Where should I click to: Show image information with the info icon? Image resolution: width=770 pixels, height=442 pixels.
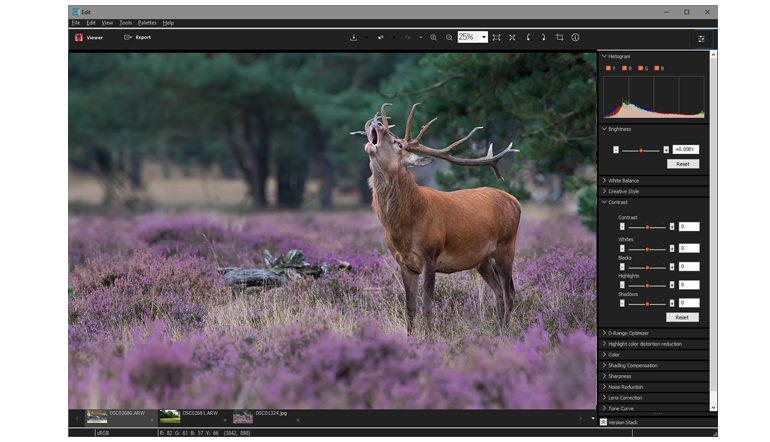(575, 37)
